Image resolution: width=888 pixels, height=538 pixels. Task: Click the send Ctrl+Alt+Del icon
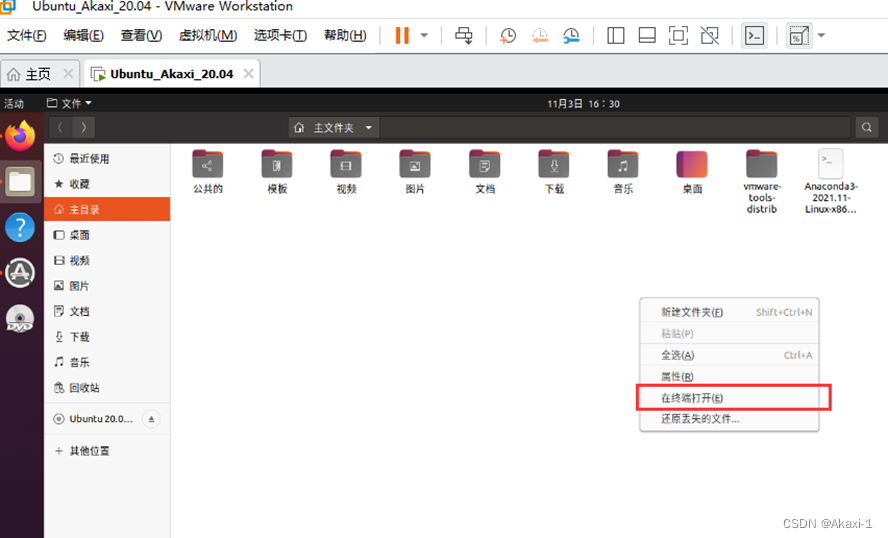click(463, 36)
